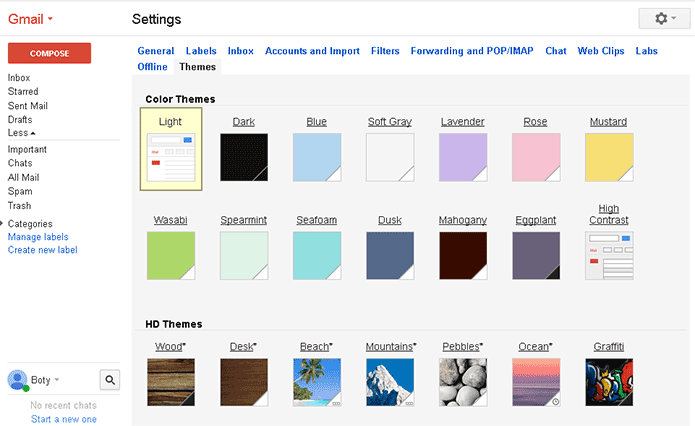Pick the Mustard yellow color swatch

point(609,157)
